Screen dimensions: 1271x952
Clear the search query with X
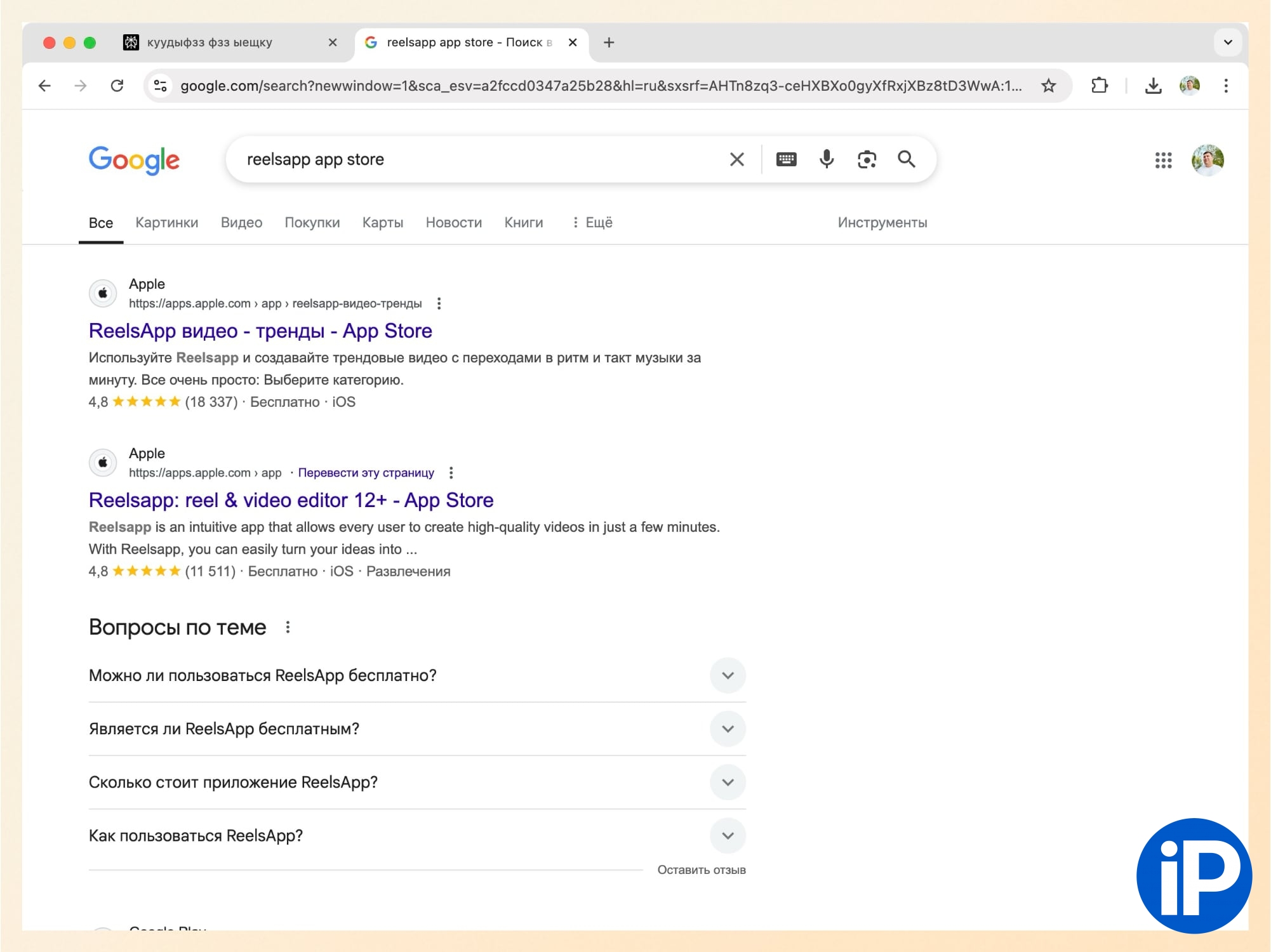click(x=736, y=159)
